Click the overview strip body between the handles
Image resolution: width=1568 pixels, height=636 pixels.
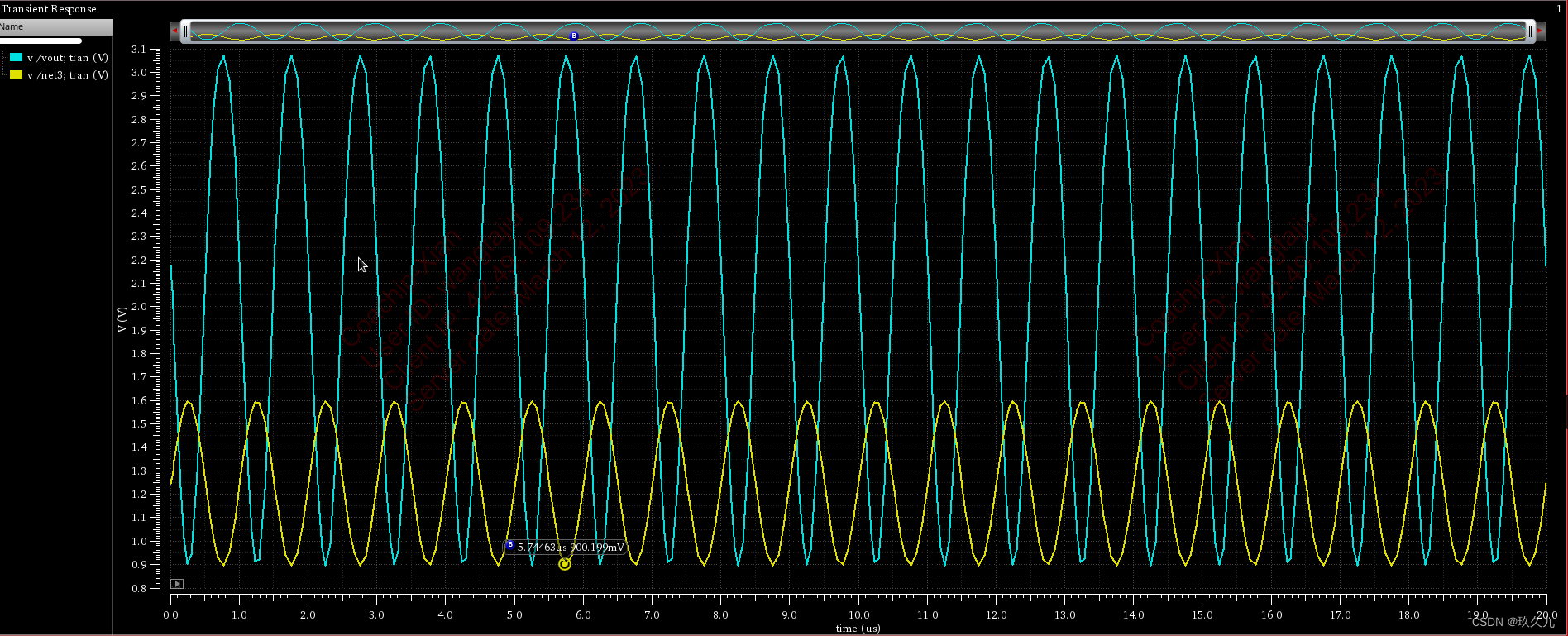[x=858, y=31]
